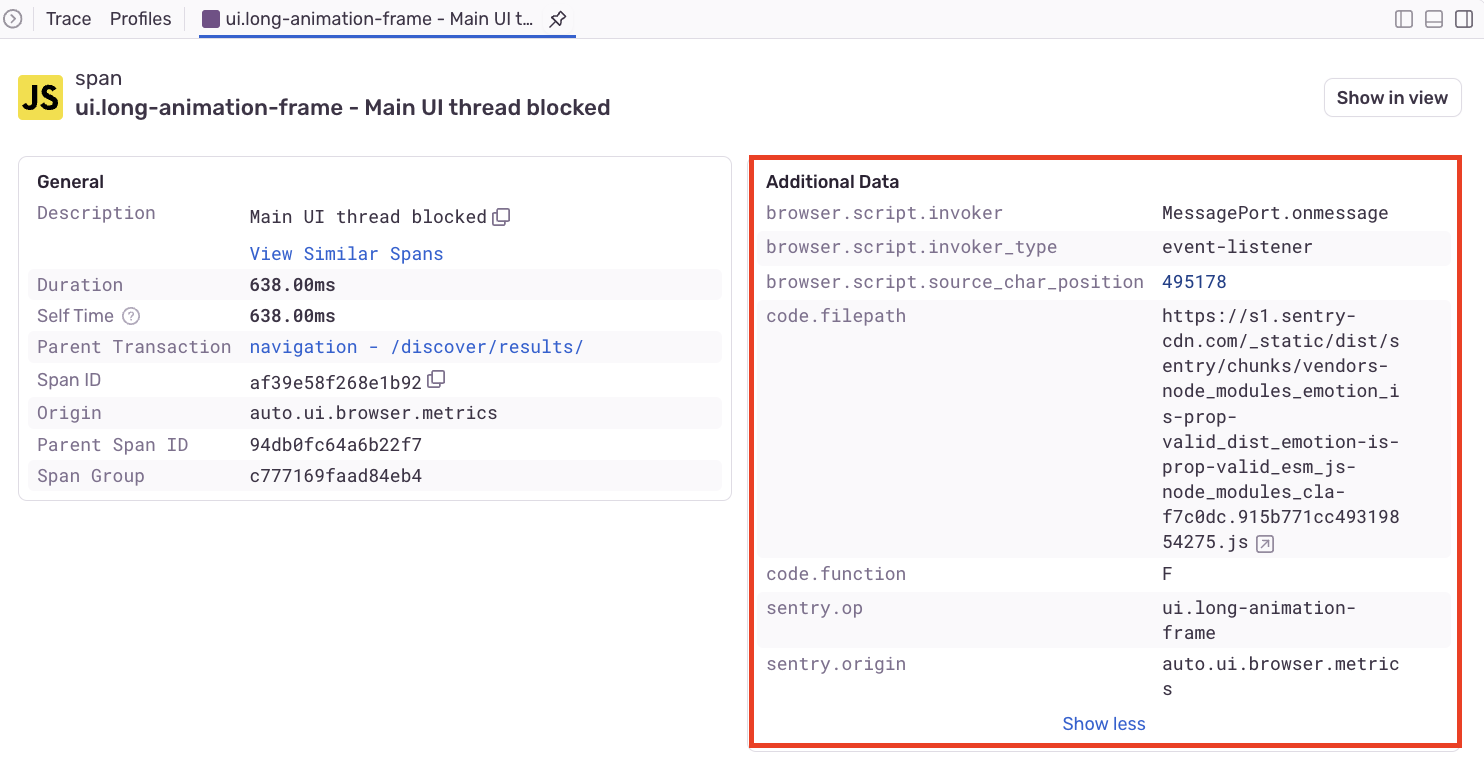This screenshot has height=776, width=1484.
Task: Select the Trace breadcrumb
Action: [x=67, y=18]
